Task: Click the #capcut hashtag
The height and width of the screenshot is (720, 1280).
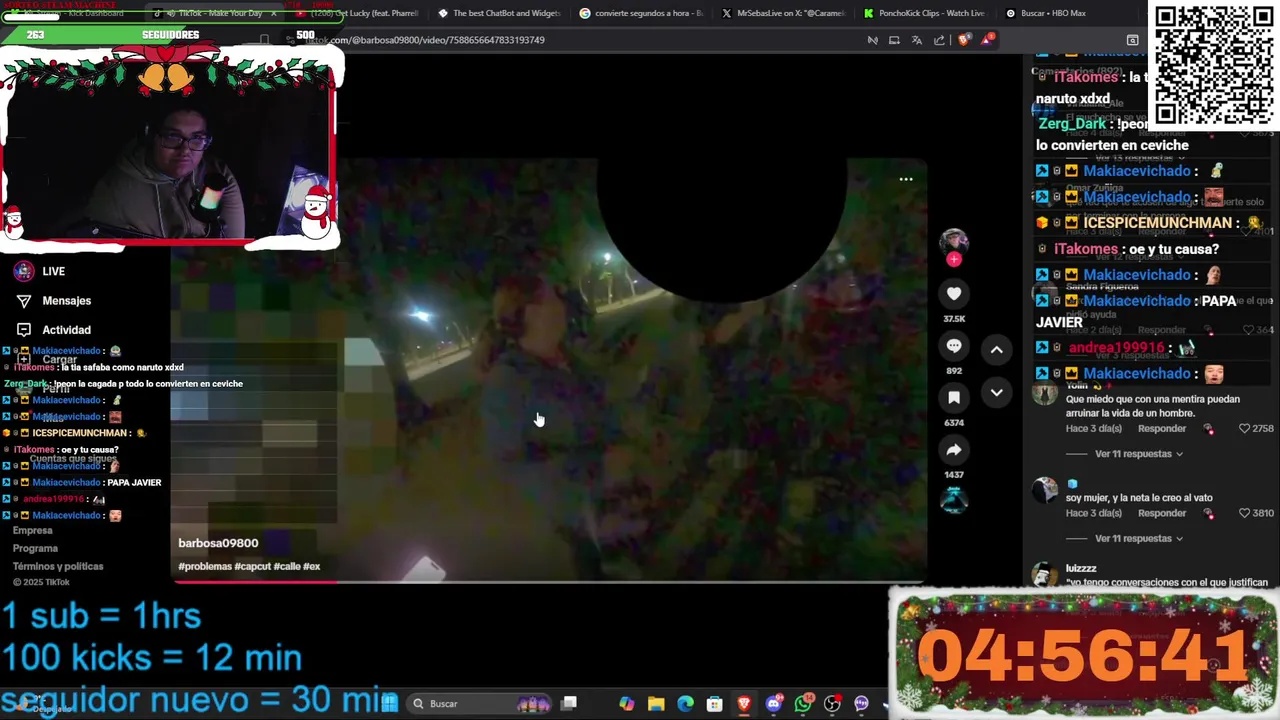Action: (252, 566)
